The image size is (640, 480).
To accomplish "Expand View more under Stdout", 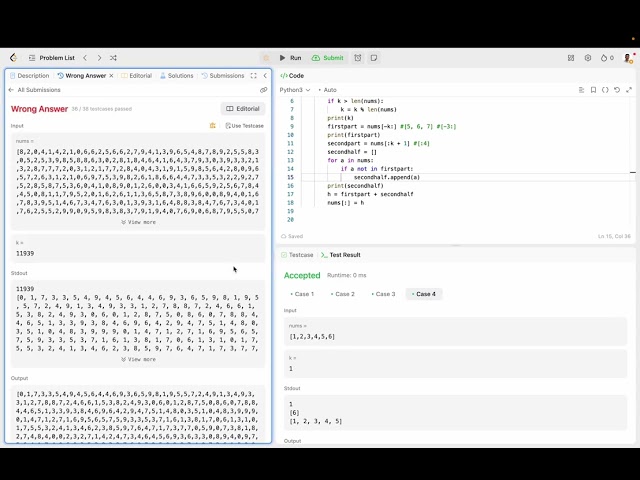I will (138, 359).
